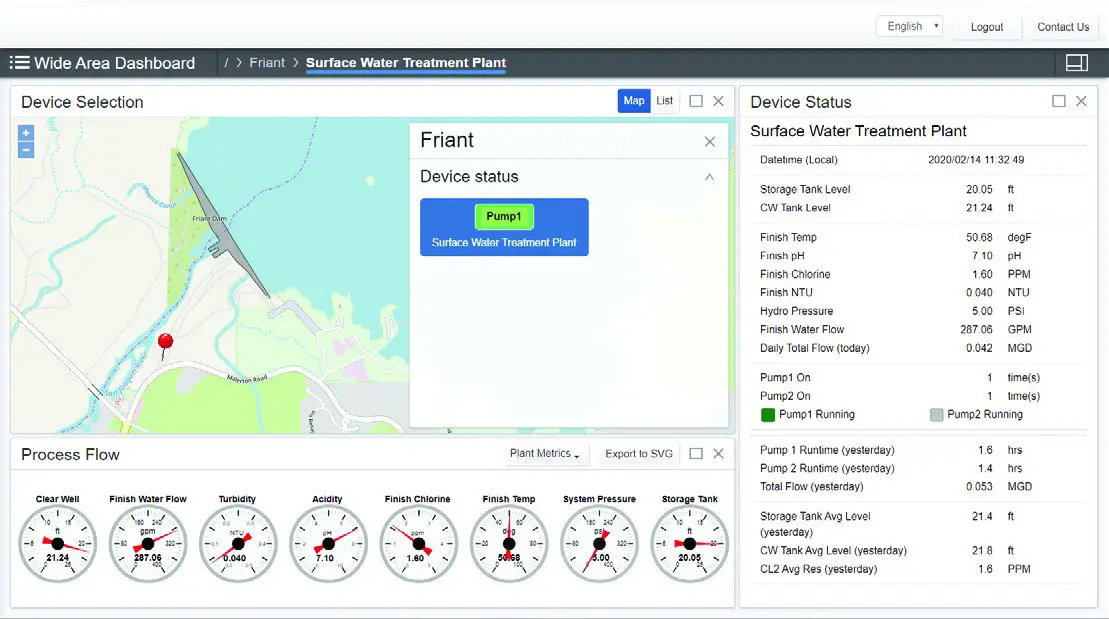
Task: Select the Surface Water Treatment Plant breadcrumb
Action: [405, 62]
